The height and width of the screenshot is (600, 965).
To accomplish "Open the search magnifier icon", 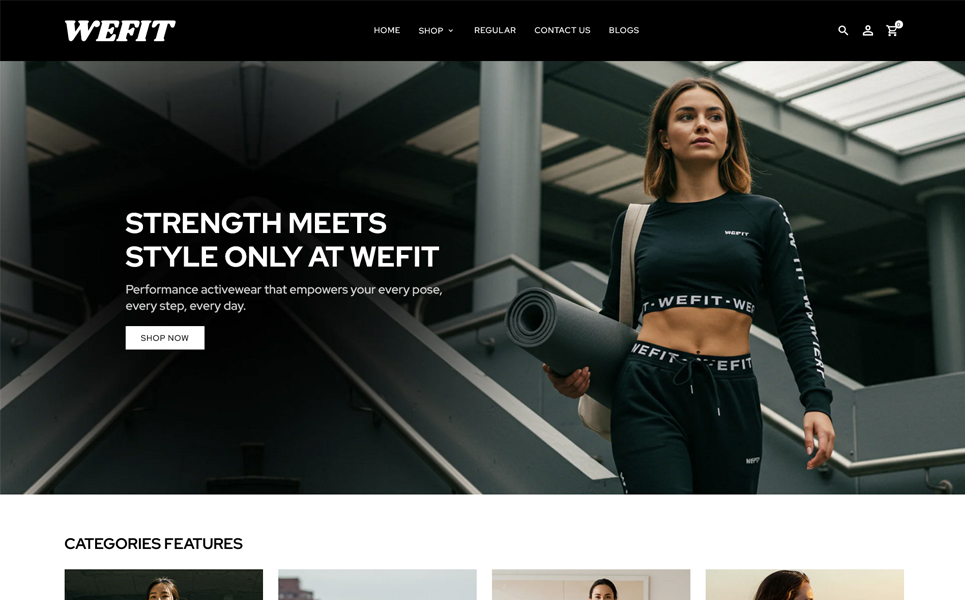I will point(843,30).
